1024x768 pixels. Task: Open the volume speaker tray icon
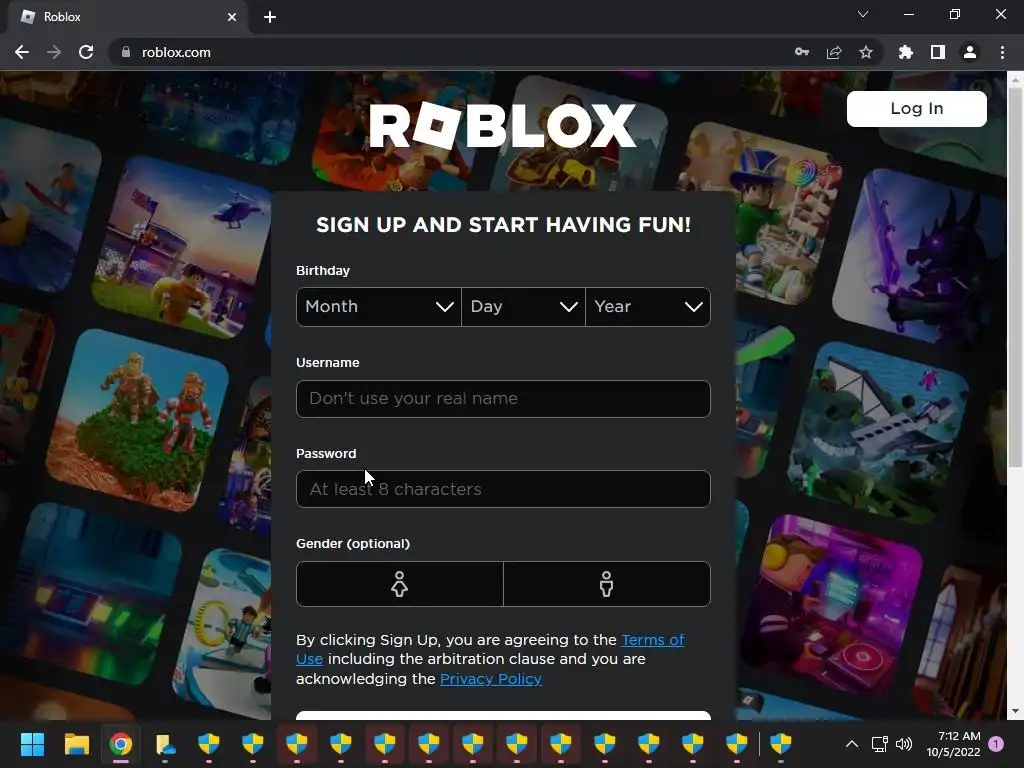click(x=904, y=744)
